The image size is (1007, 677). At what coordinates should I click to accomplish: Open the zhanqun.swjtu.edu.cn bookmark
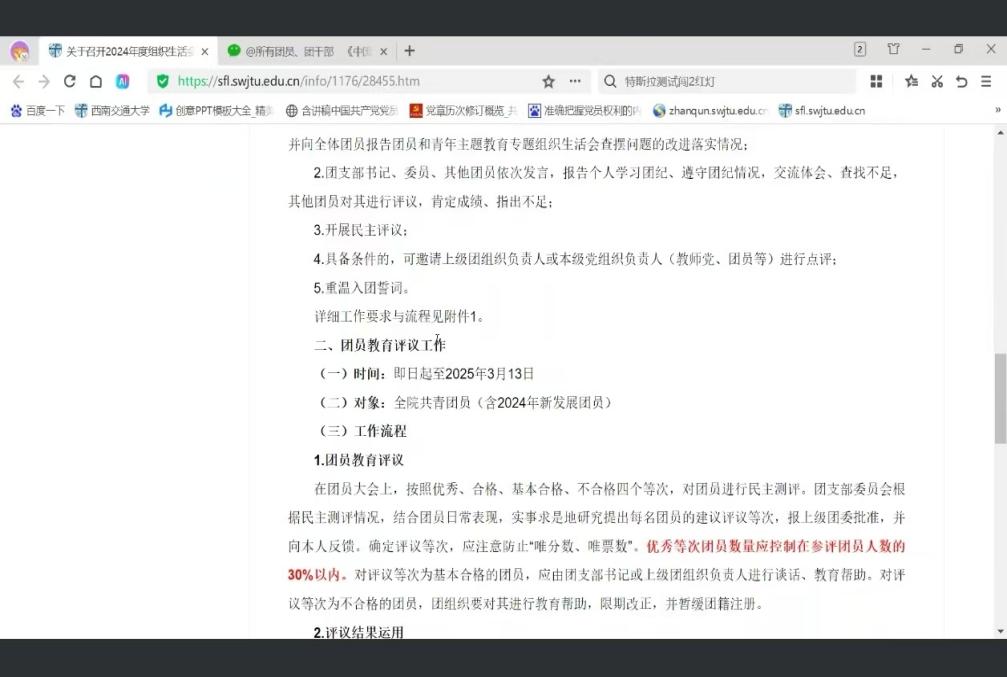point(710,110)
